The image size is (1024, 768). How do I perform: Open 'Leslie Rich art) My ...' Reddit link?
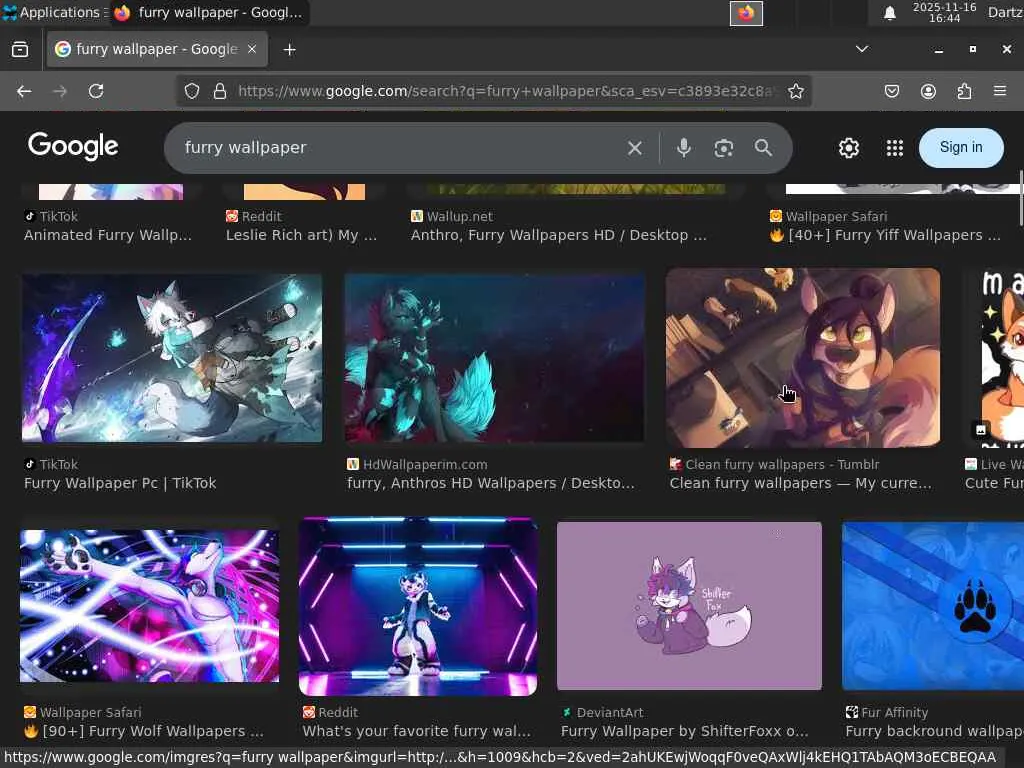click(x=301, y=235)
